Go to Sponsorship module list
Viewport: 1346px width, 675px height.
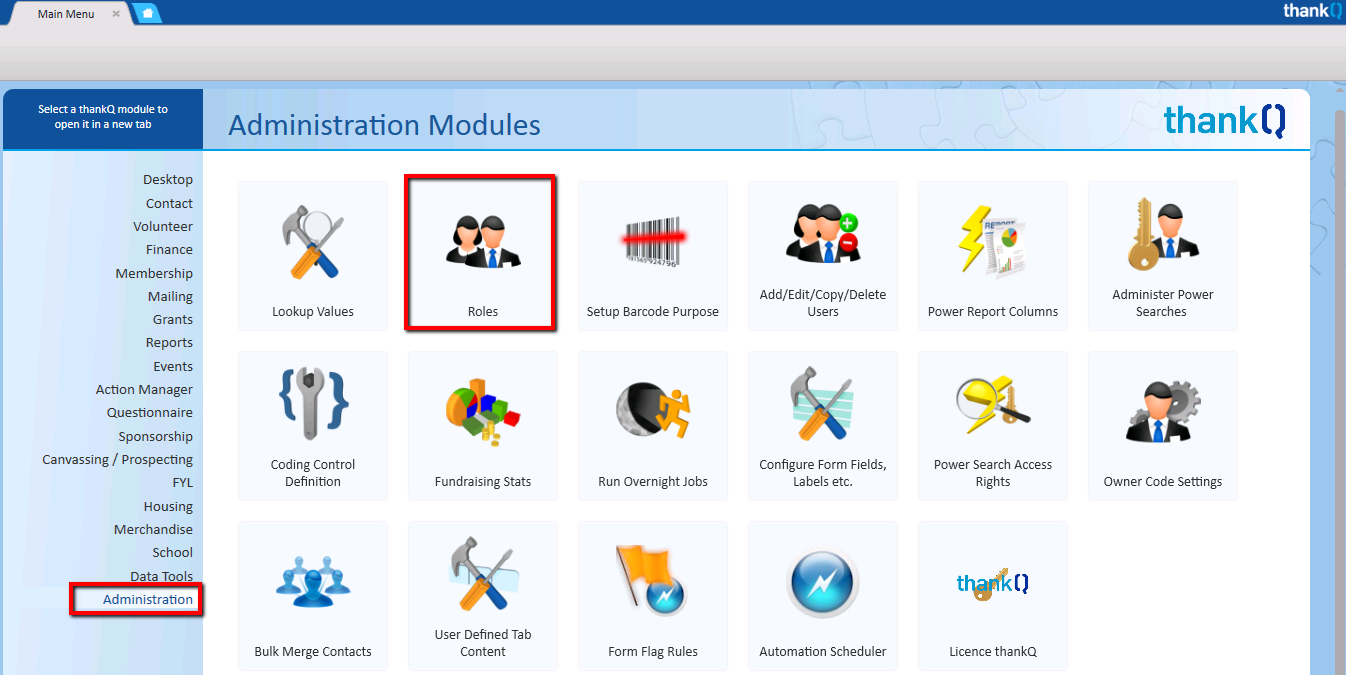(x=155, y=436)
